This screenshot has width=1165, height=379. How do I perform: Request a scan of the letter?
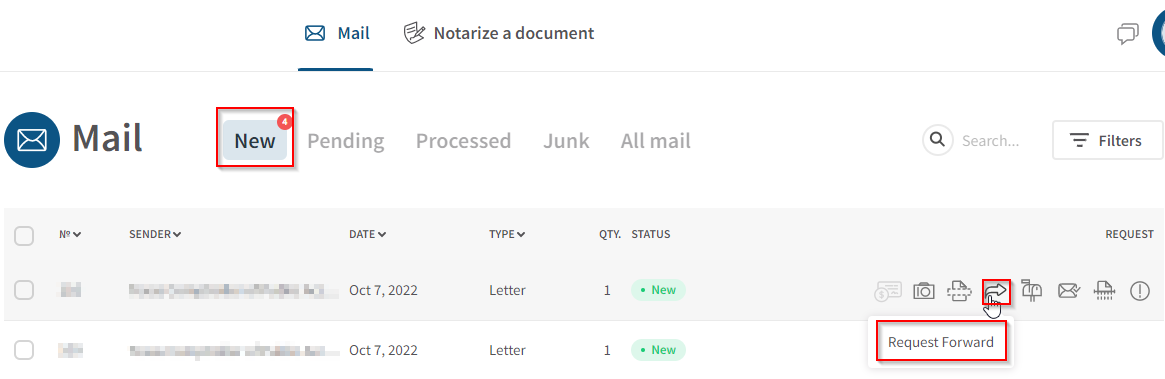coord(959,291)
